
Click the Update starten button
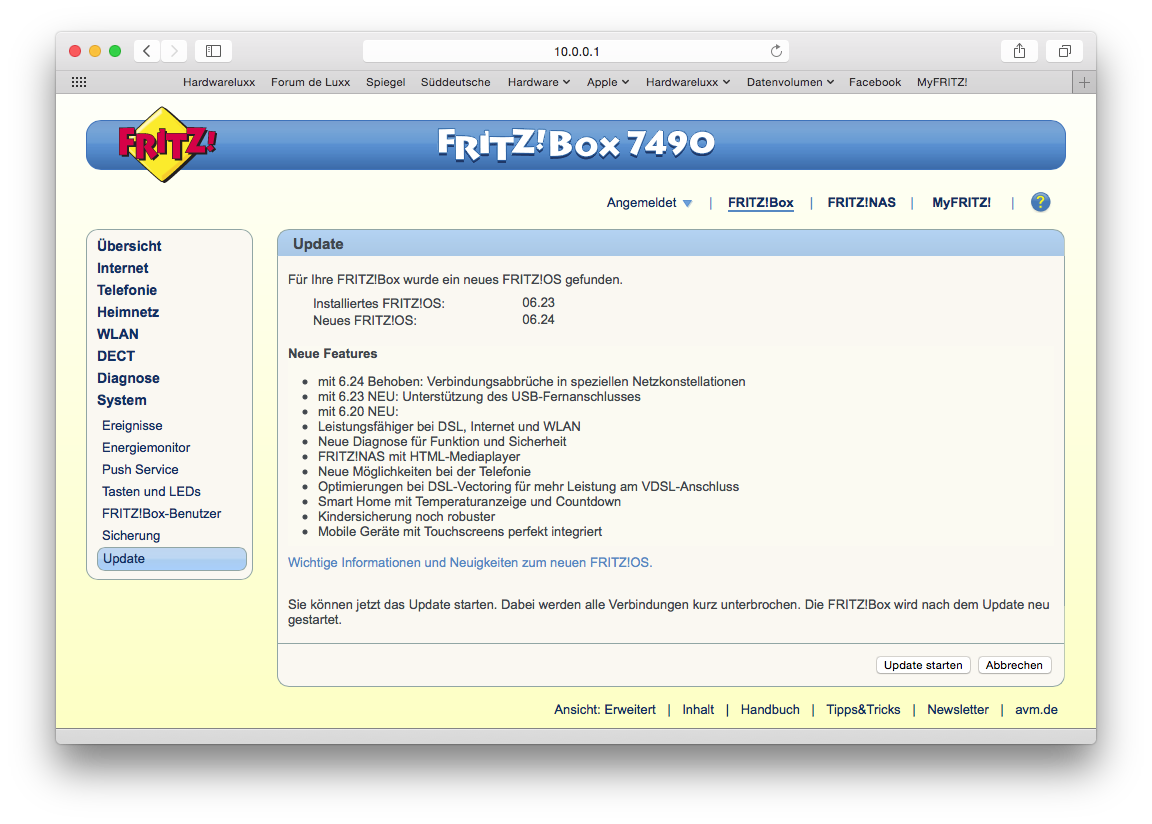pyautogui.click(x=923, y=665)
